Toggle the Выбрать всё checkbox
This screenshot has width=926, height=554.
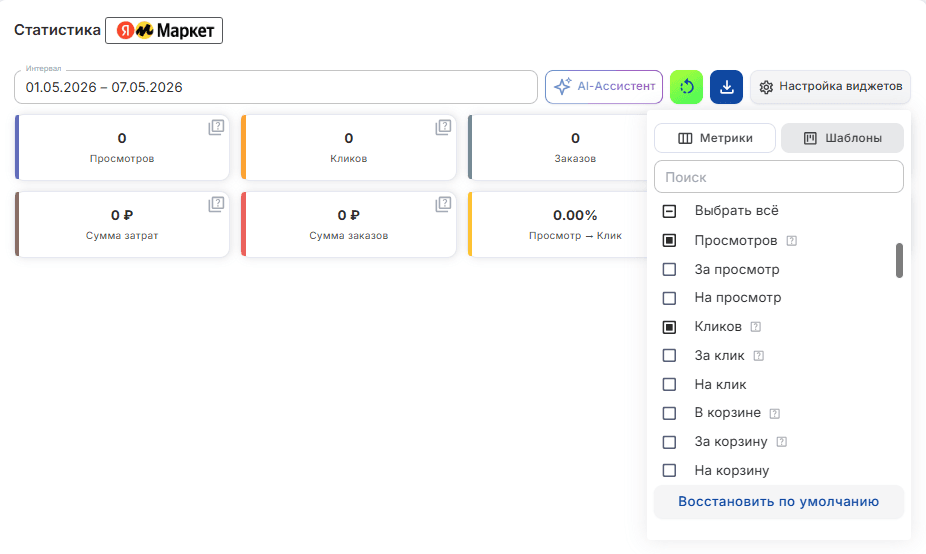point(669,211)
